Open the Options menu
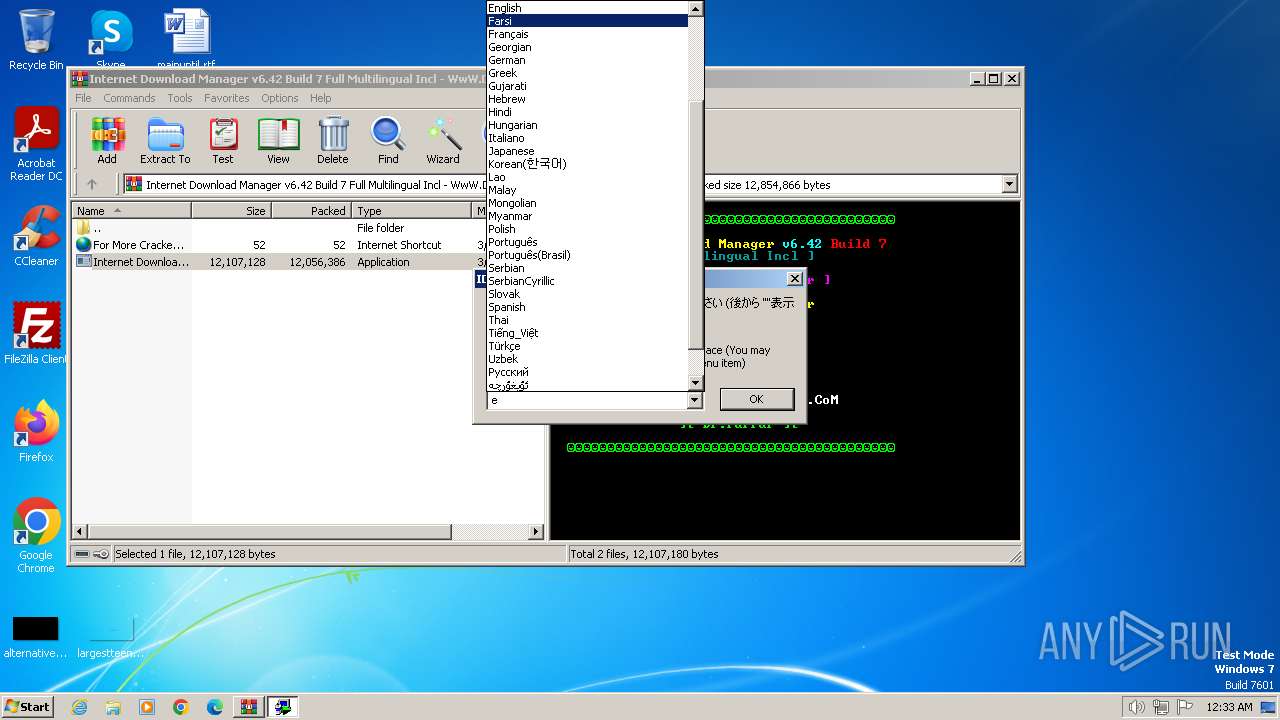The height and width of the screenshot is (720, 1280). (280, 98)
